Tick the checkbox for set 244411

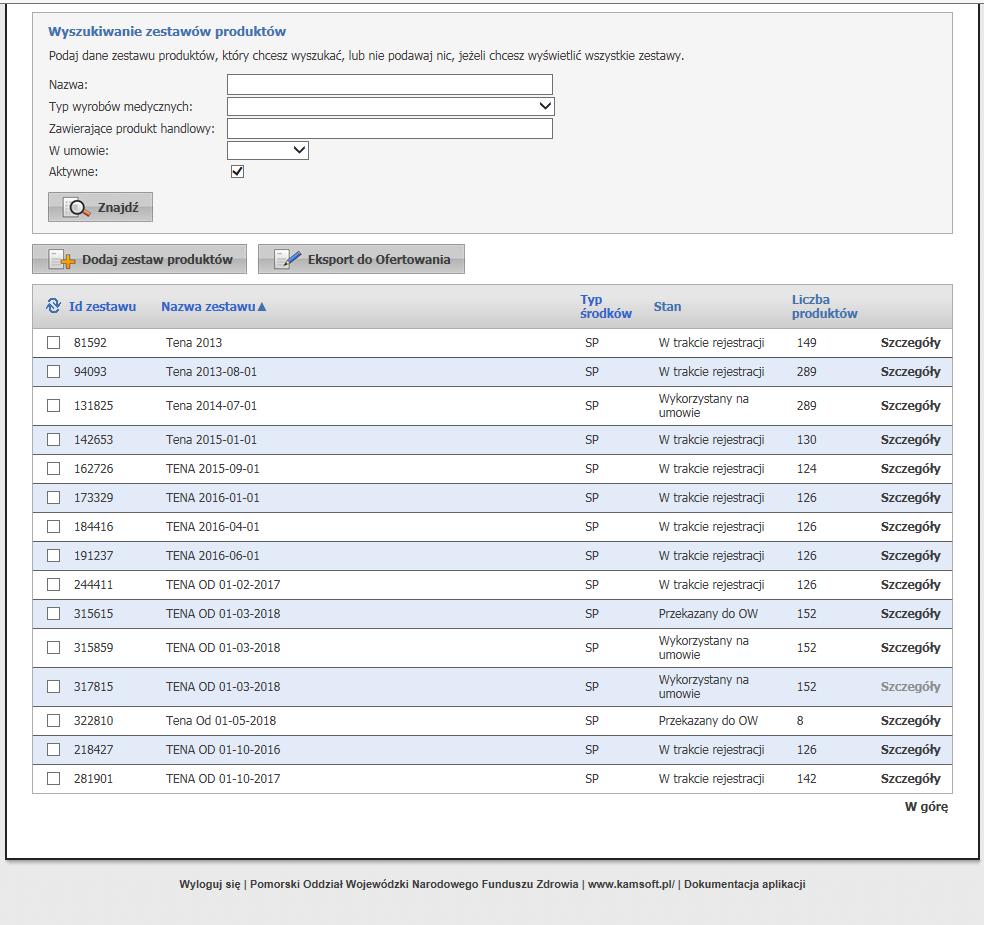(x=54, y=584)
